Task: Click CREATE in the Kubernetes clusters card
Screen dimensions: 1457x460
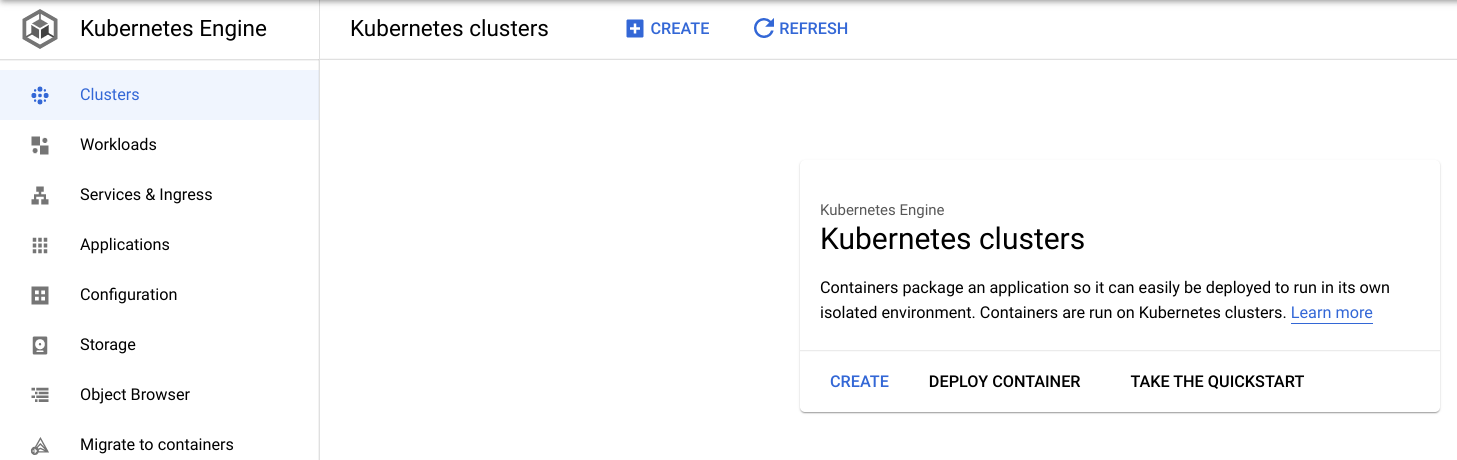Action: click(859, 382)
